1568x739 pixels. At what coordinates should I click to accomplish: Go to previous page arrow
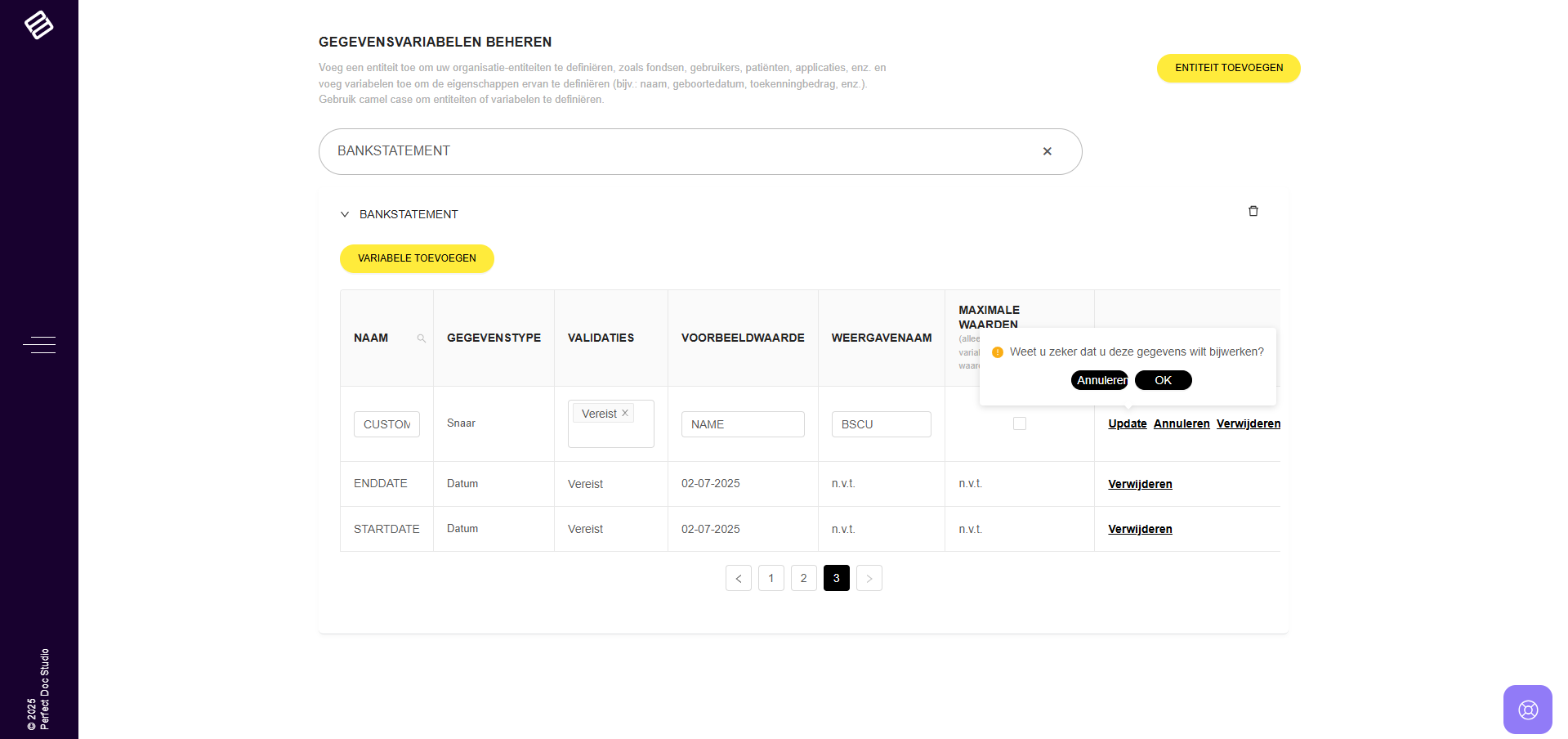[738, 578]
